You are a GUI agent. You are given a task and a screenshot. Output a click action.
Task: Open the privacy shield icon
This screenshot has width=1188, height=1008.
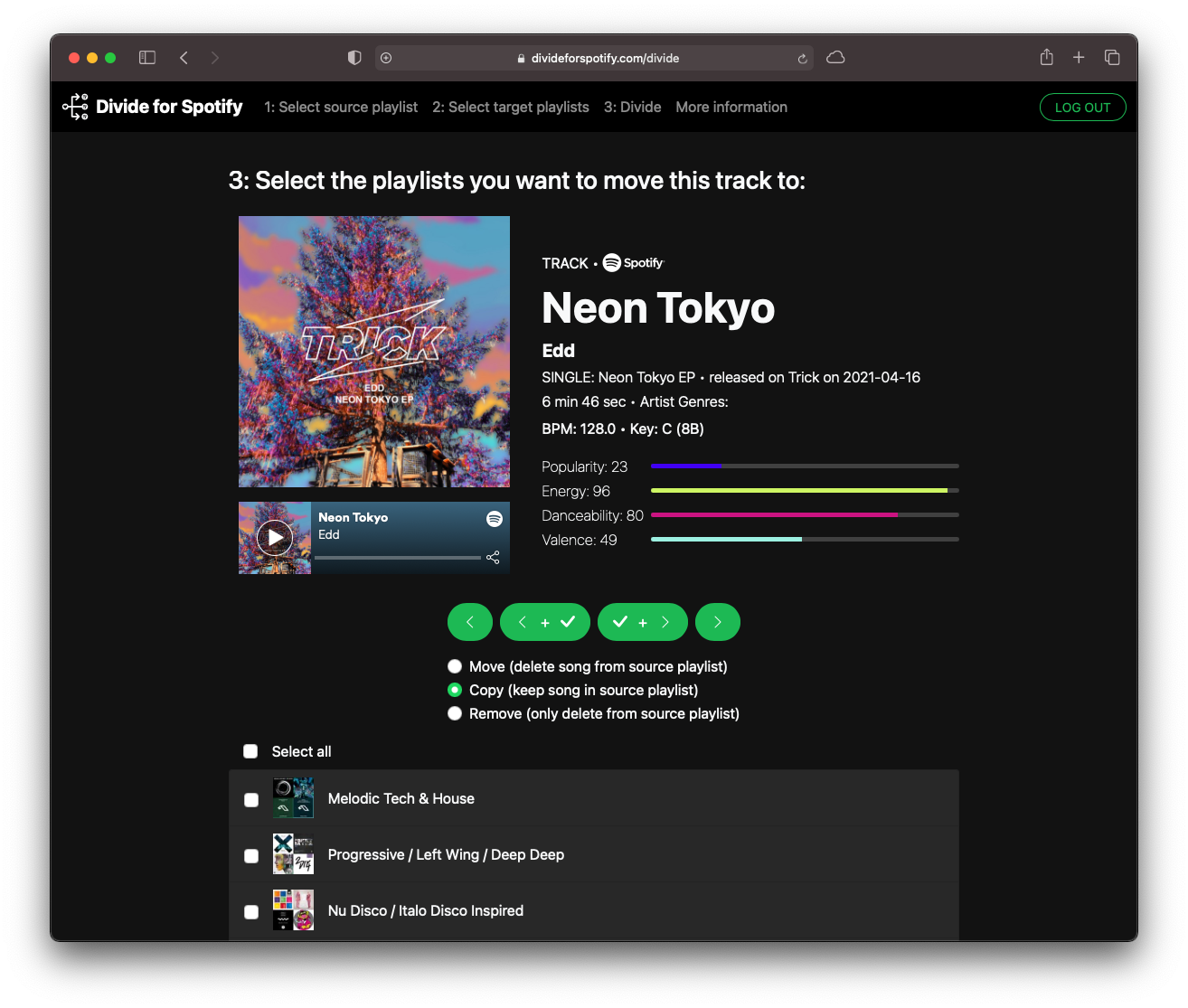[354, 58]
